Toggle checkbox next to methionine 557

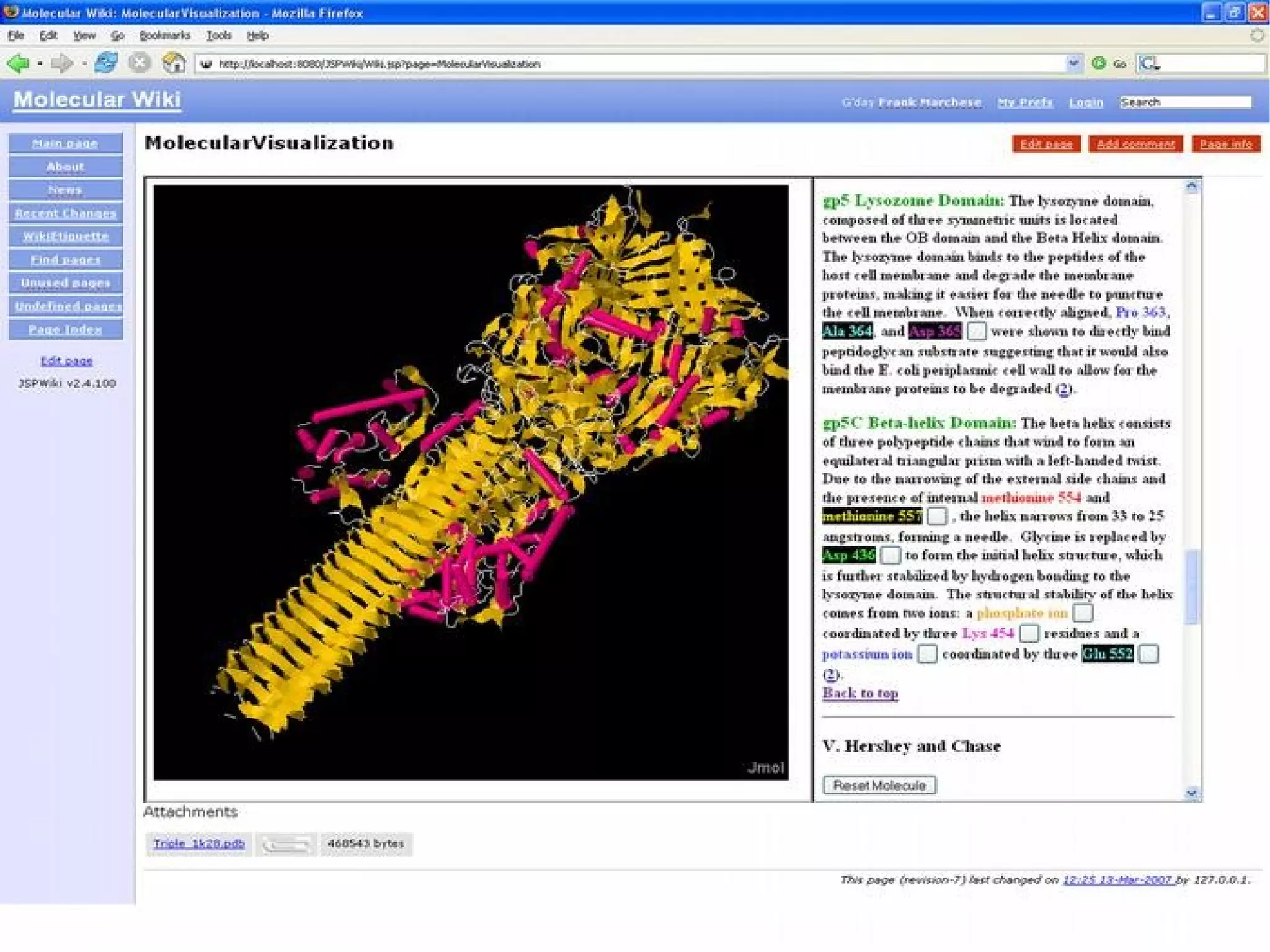coord(937,516)
